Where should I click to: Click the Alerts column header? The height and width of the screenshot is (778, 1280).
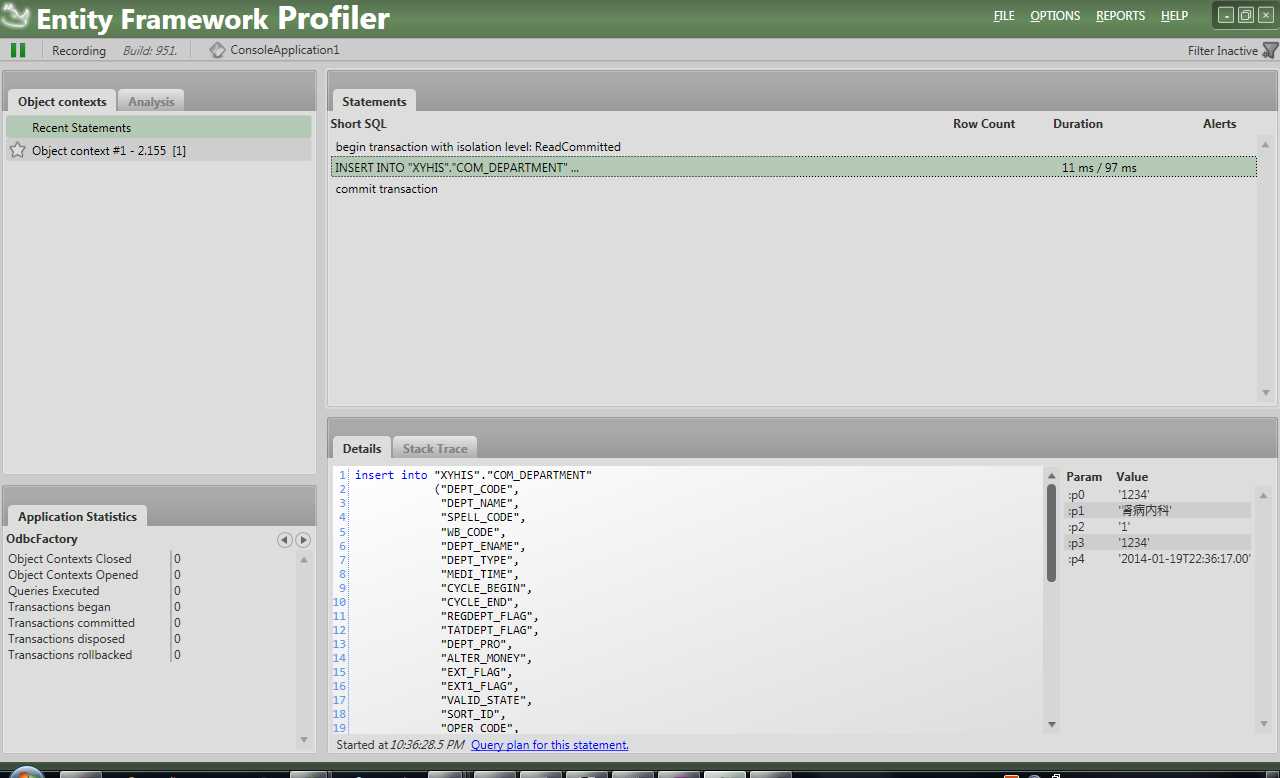(x=1220, y=124)
